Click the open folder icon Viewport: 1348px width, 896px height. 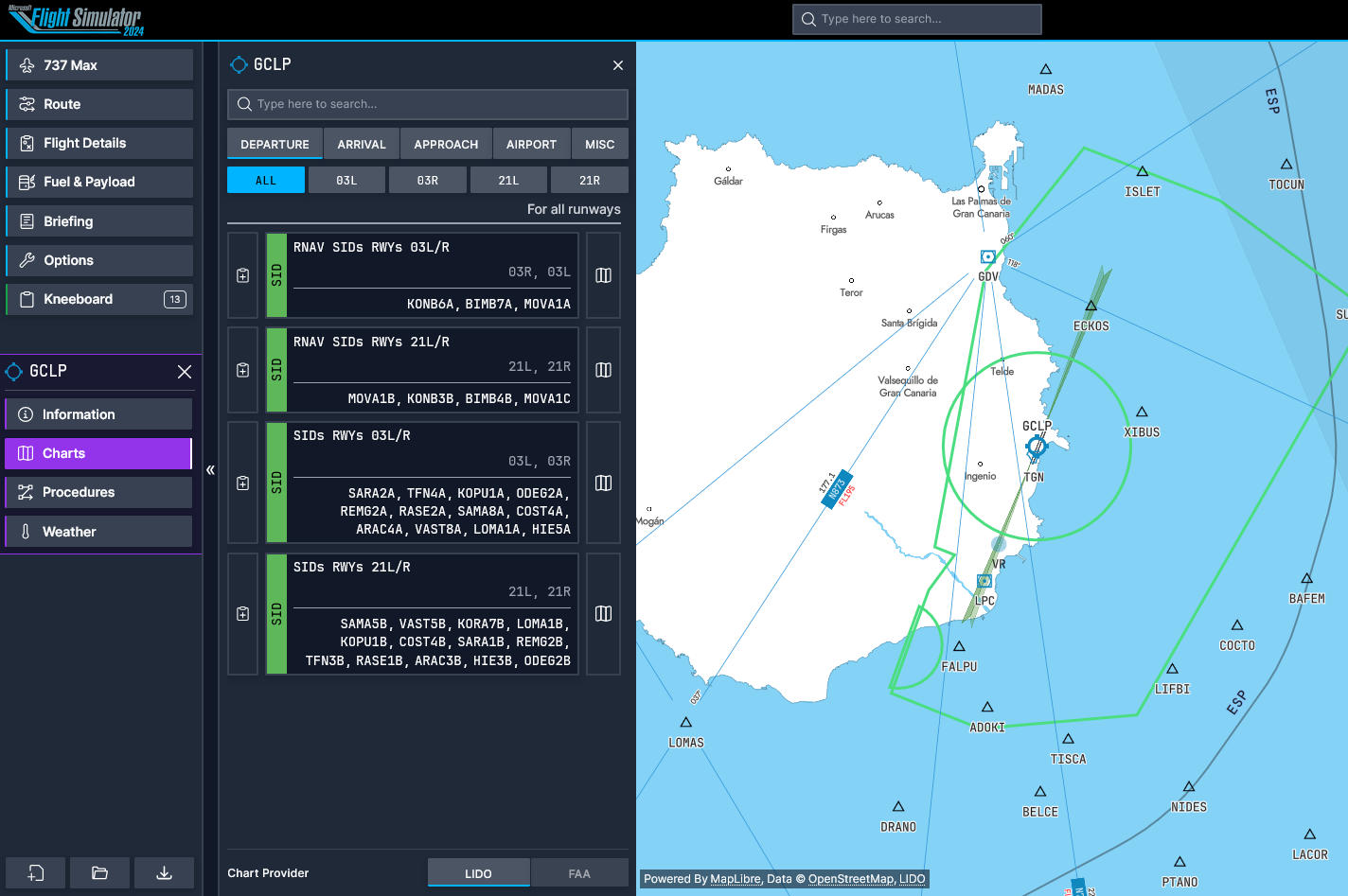click(x=99, y=872)
